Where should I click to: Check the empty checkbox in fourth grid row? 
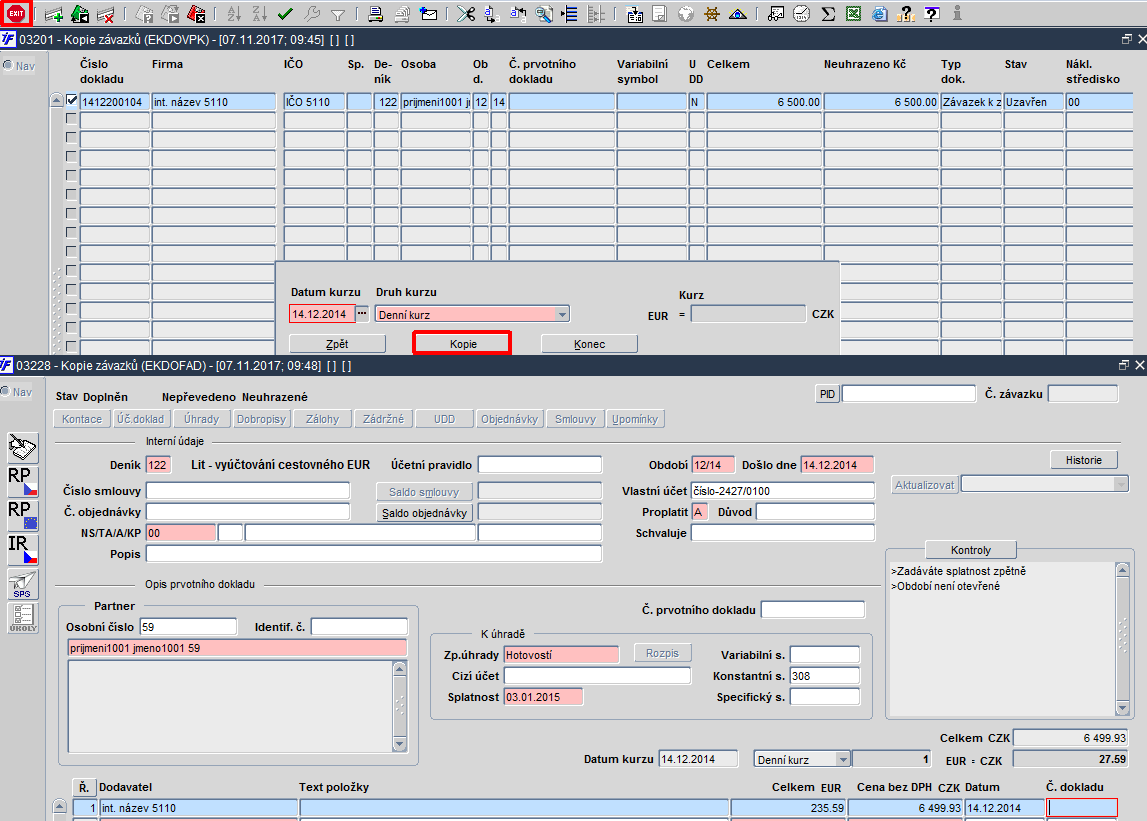click(x=71, y=156)
